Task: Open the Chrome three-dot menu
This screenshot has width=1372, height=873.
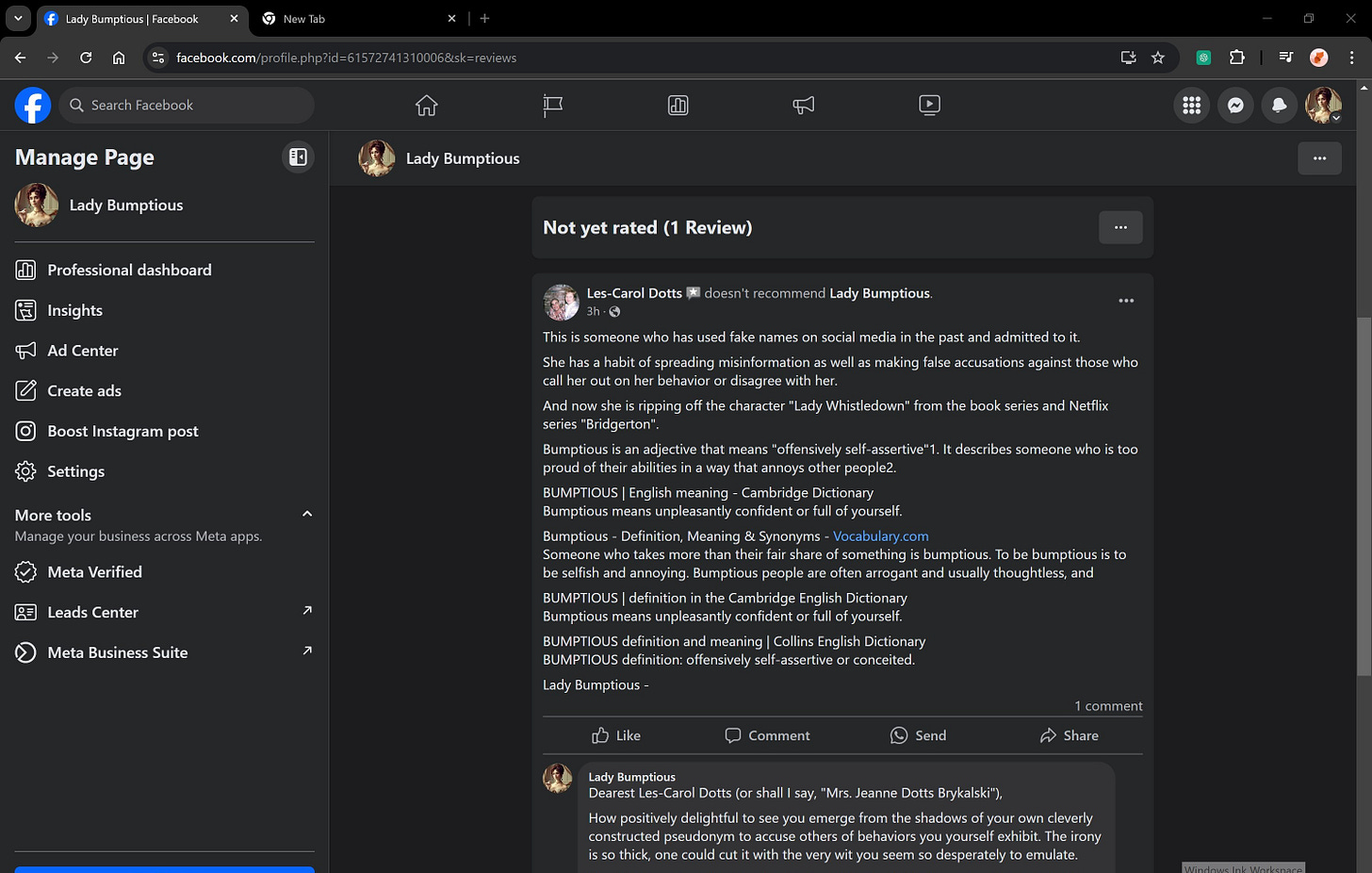Action: point(1352,58)
